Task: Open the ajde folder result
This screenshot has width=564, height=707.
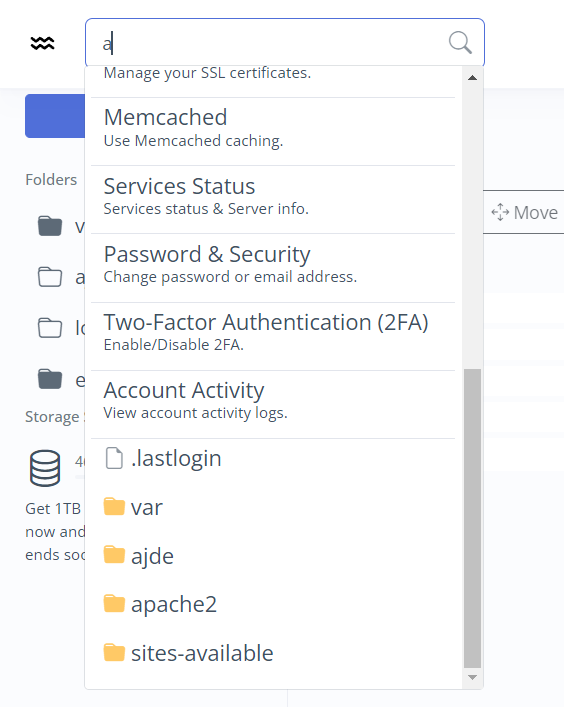Action: tap(273, 556)
